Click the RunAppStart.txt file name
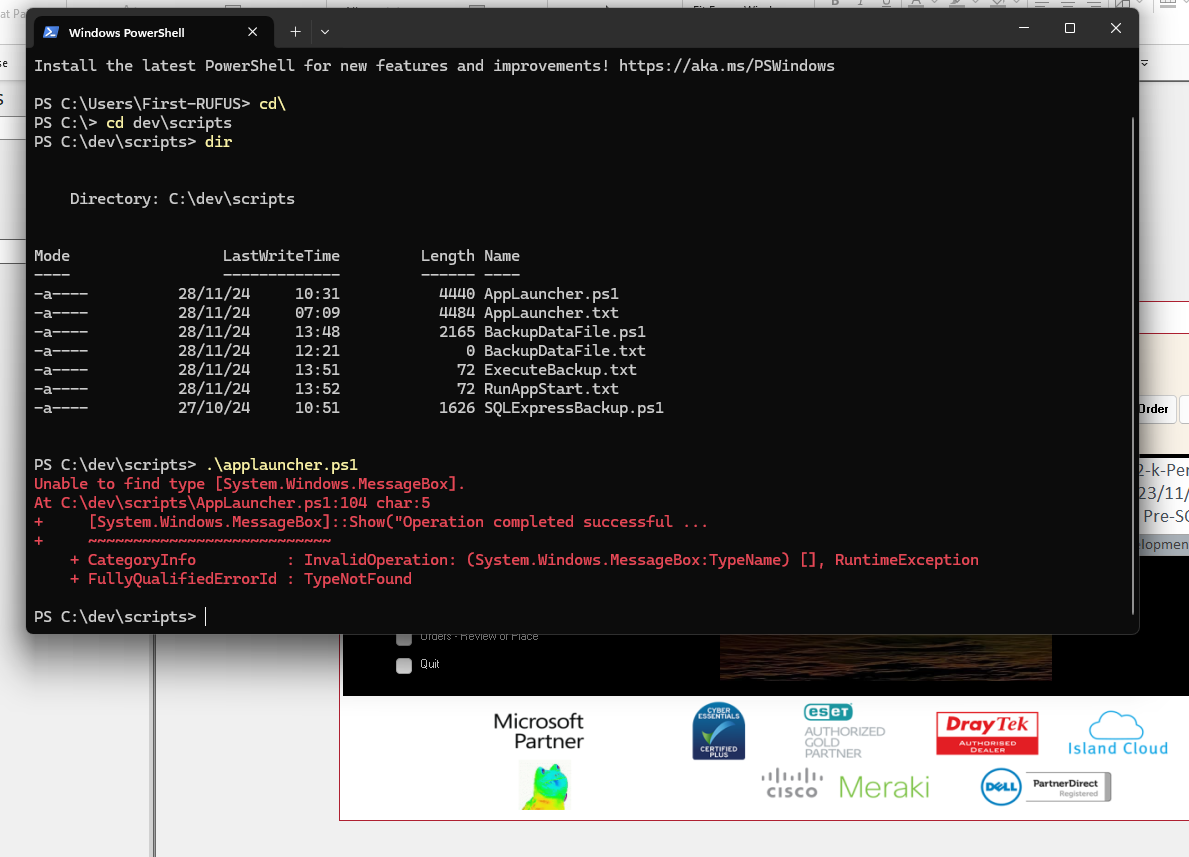This screenshot has width=1189, height=857. (x=551, y=389)
